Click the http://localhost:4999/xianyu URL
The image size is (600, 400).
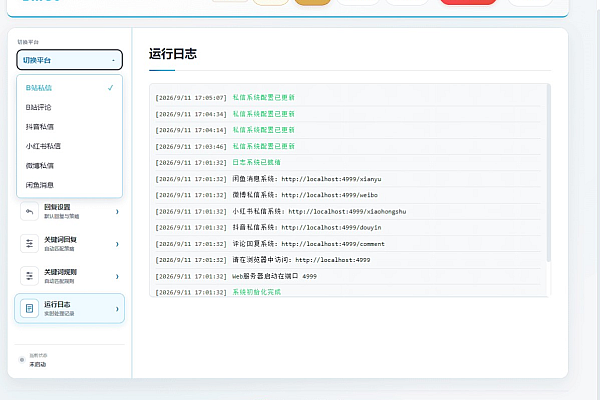pos(331,179)
